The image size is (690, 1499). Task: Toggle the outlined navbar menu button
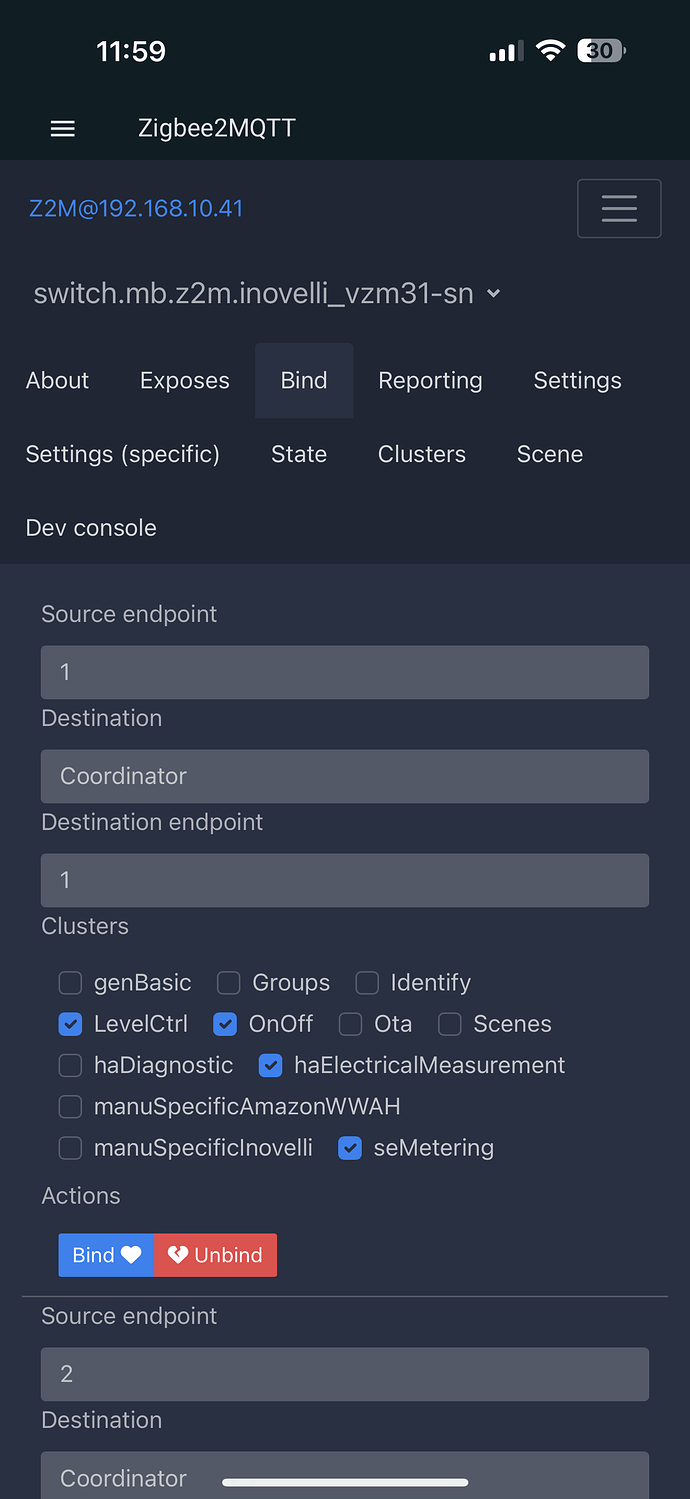(x=619, y=208)
